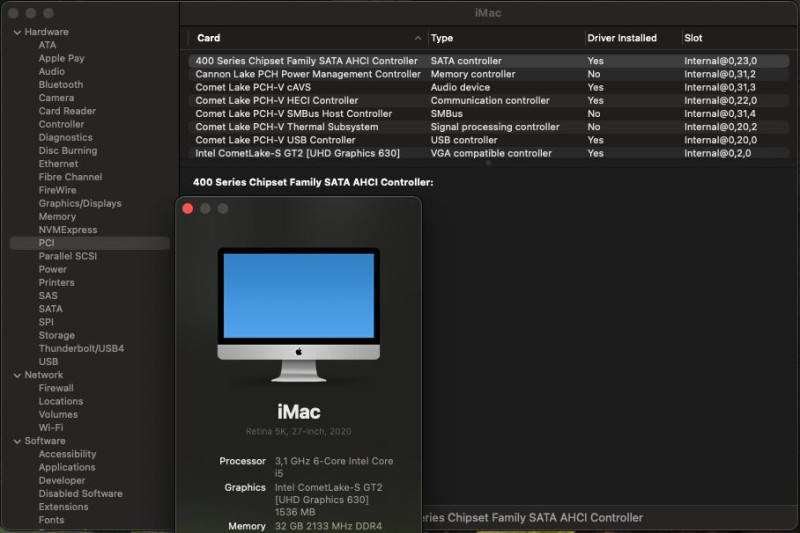
Task: Click the VGA compatible controller type cell
Action: click(491, 154)
